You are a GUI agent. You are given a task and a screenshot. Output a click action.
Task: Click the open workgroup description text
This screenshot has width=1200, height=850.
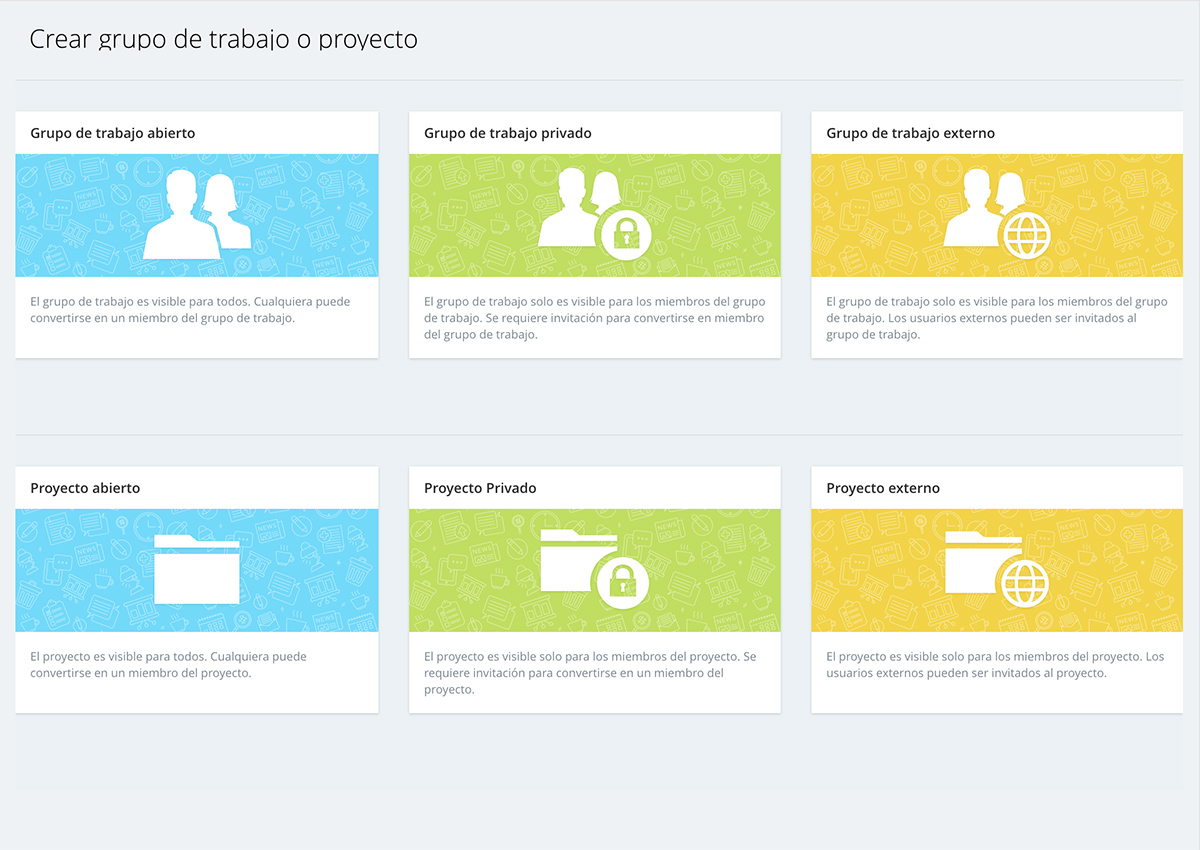[x=190, y=310]
